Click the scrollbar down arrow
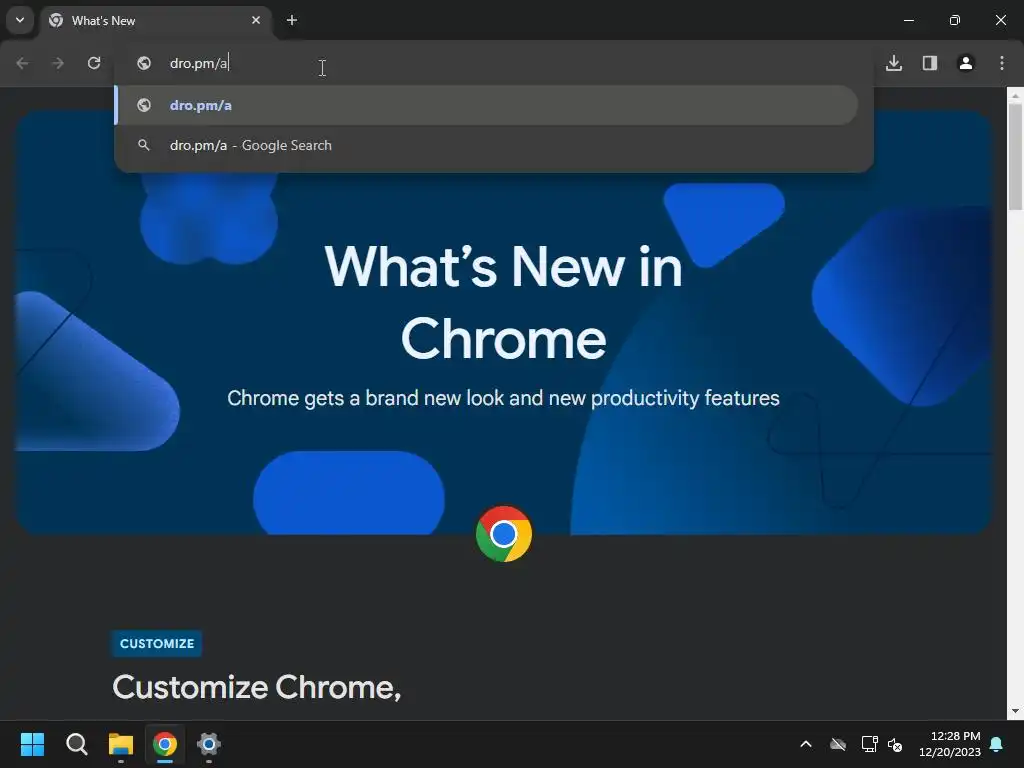Image resolution: width=1024 pixels, height=768 pixels. pos(1015,711)
